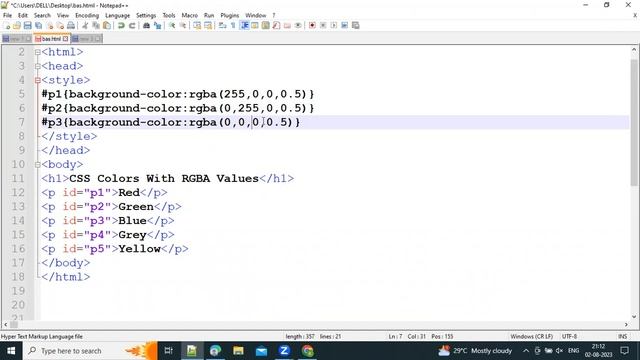Viewport: 640px width, 360px height.
Task: Save the file using the Save icon
Action: 27,26
